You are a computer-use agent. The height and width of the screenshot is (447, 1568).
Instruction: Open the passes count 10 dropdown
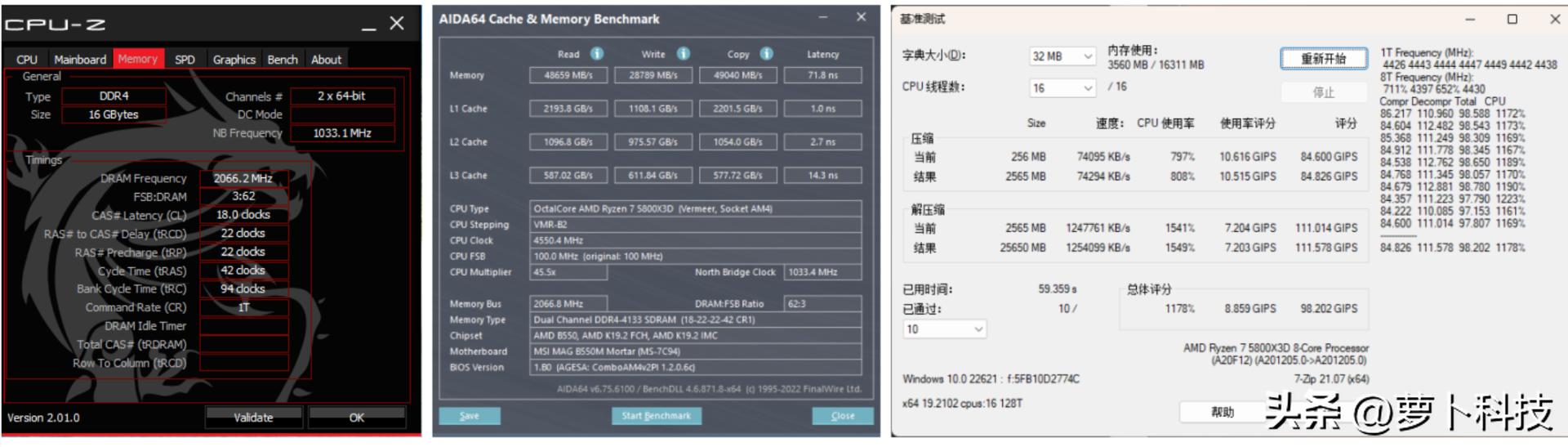tap(945, 329)
